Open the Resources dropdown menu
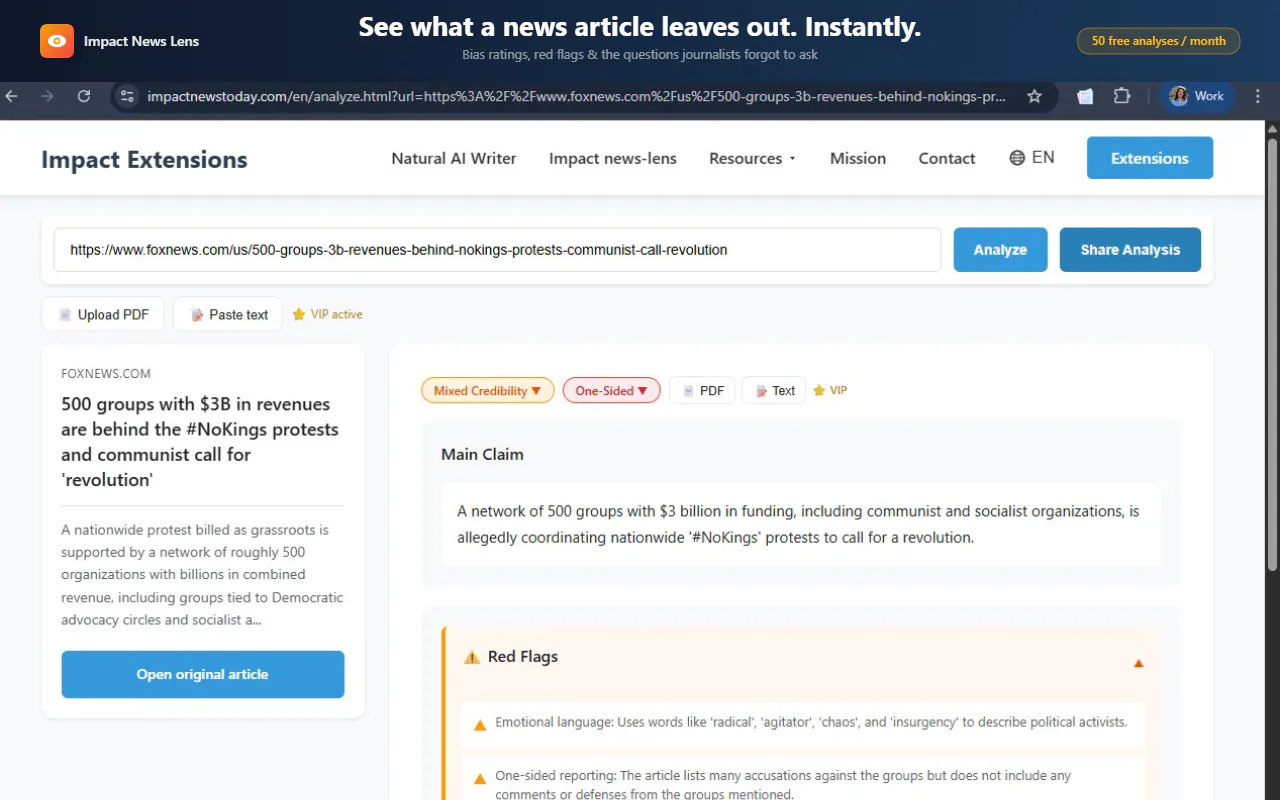 pos(753,158)
